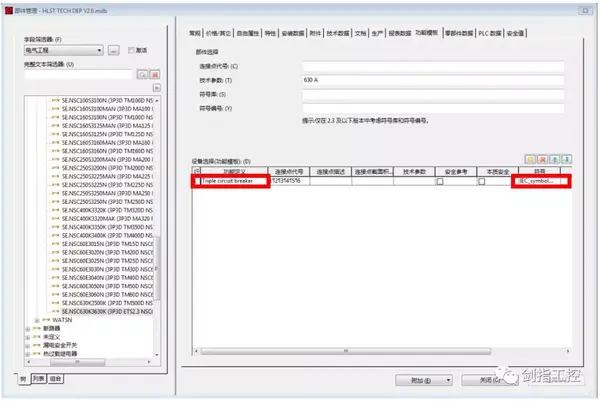
Task: Click the small arrow button above the tree
Action: pyautogui.click(x=157, y=88)
